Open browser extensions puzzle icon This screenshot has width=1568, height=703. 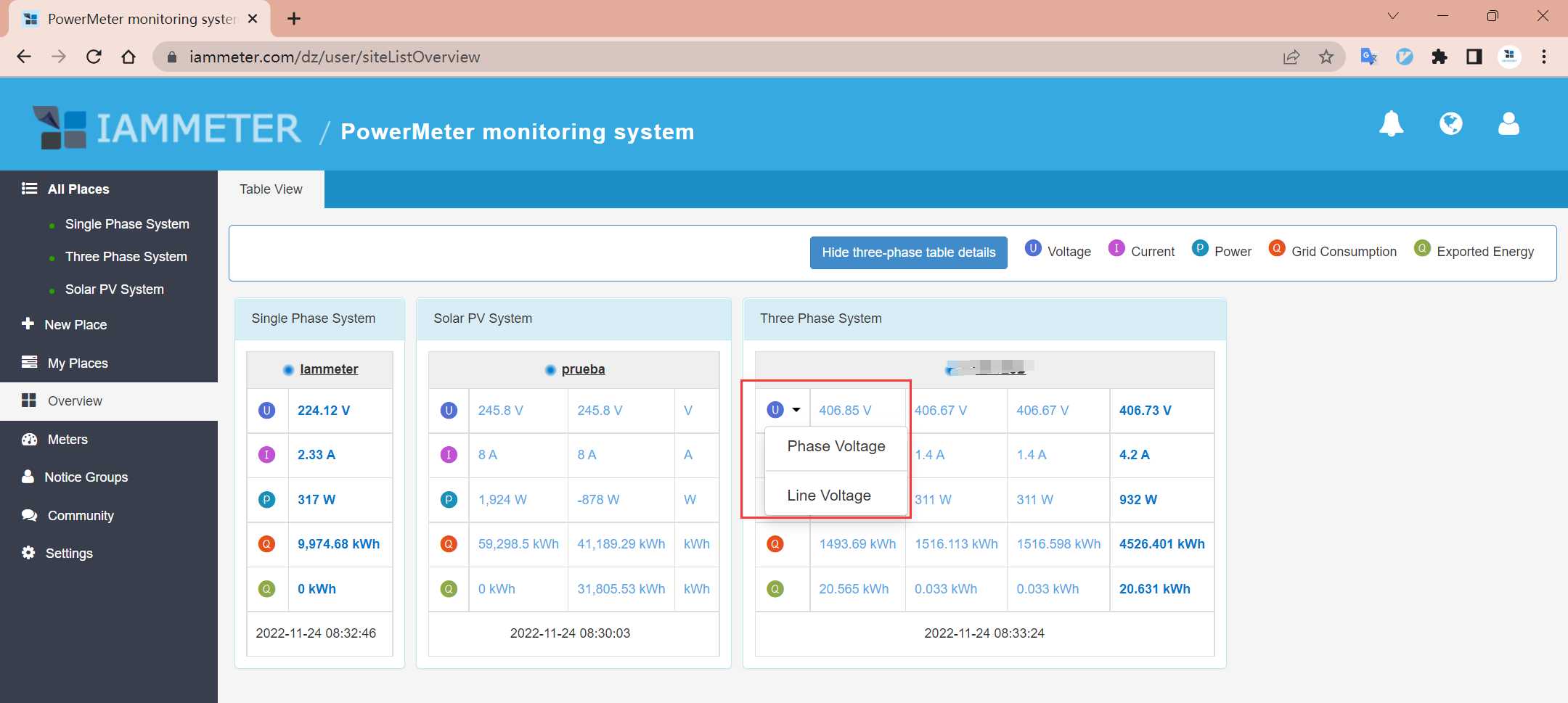(1439, 57)
